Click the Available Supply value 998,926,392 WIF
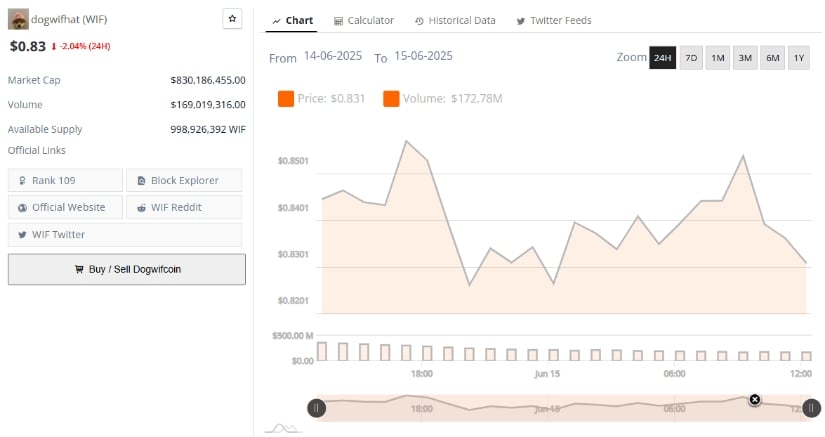This screenshot has height=437, width=825. (x=208, y=129)
